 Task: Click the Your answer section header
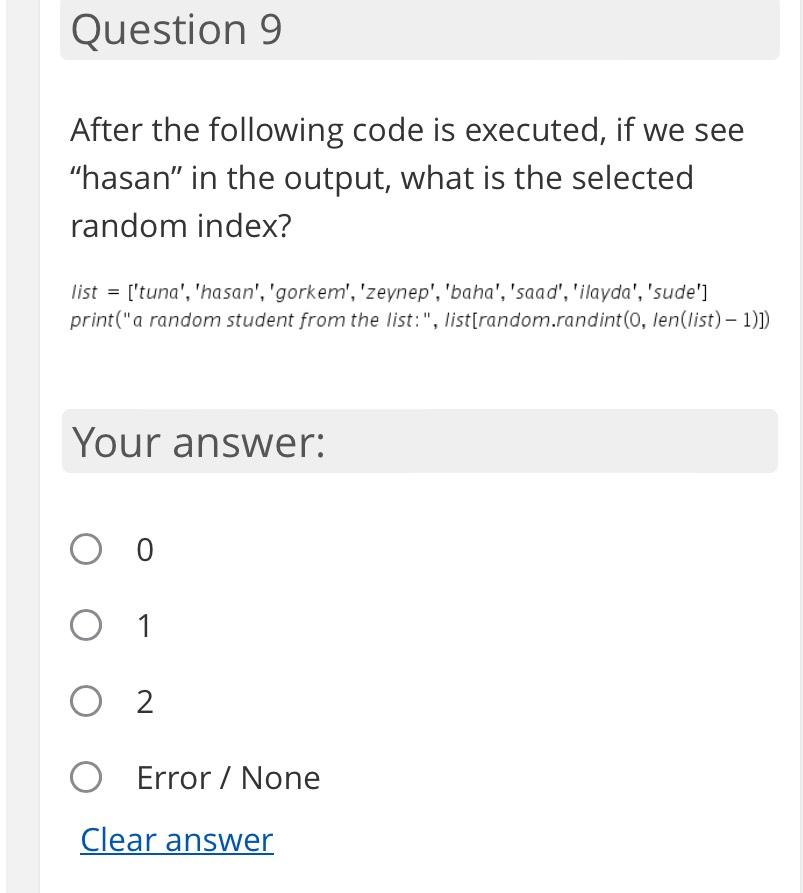(x=197, y=441)
